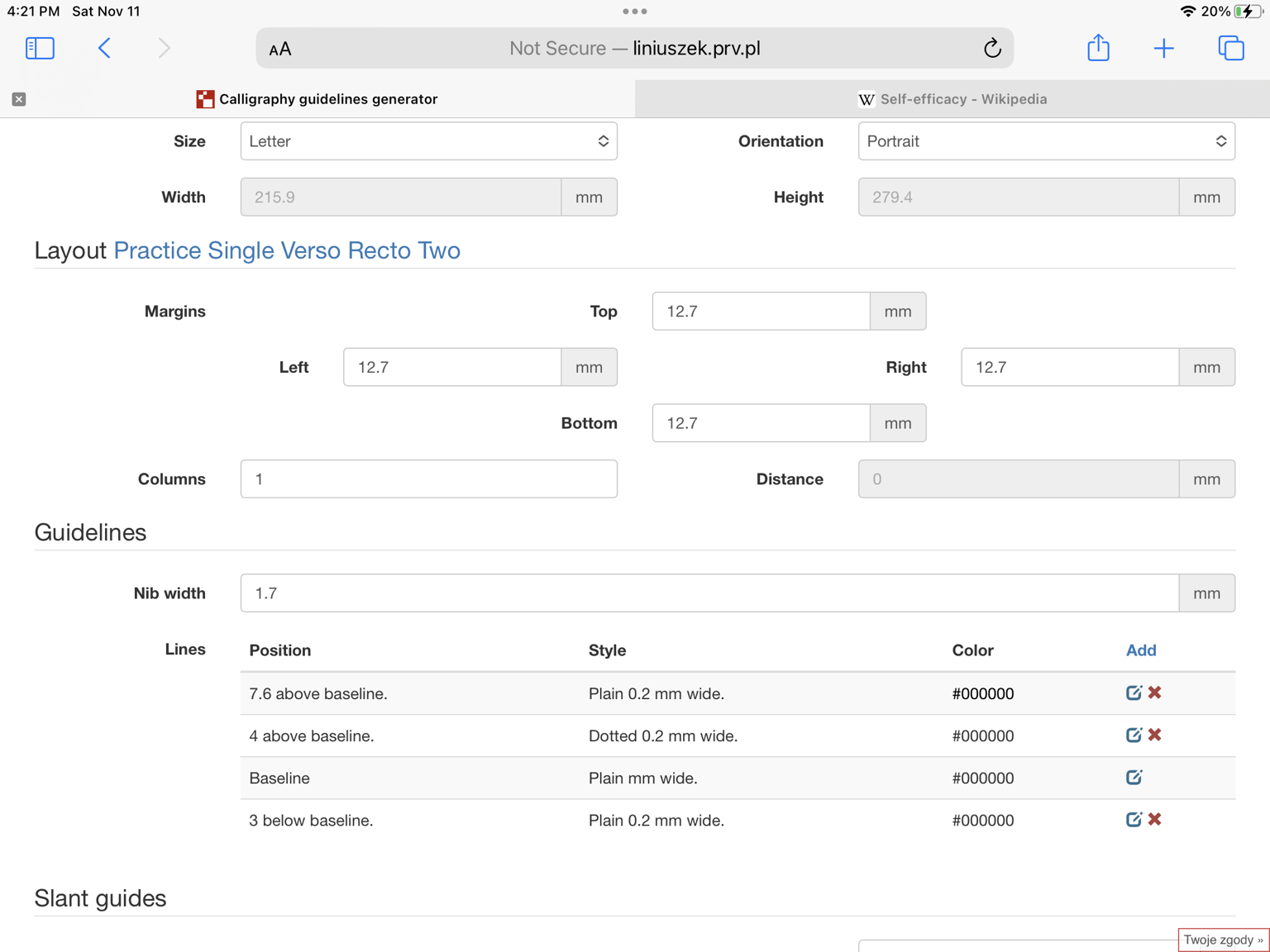Open a new tab
The image size is (1270, 952).
point(1163,48)
